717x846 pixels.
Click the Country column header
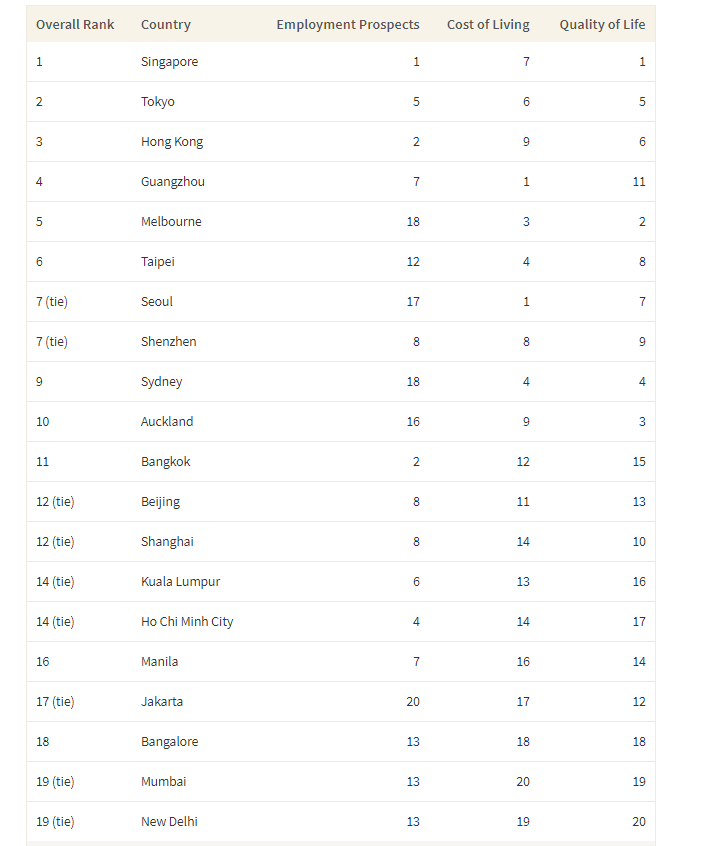tap(166, 24)
